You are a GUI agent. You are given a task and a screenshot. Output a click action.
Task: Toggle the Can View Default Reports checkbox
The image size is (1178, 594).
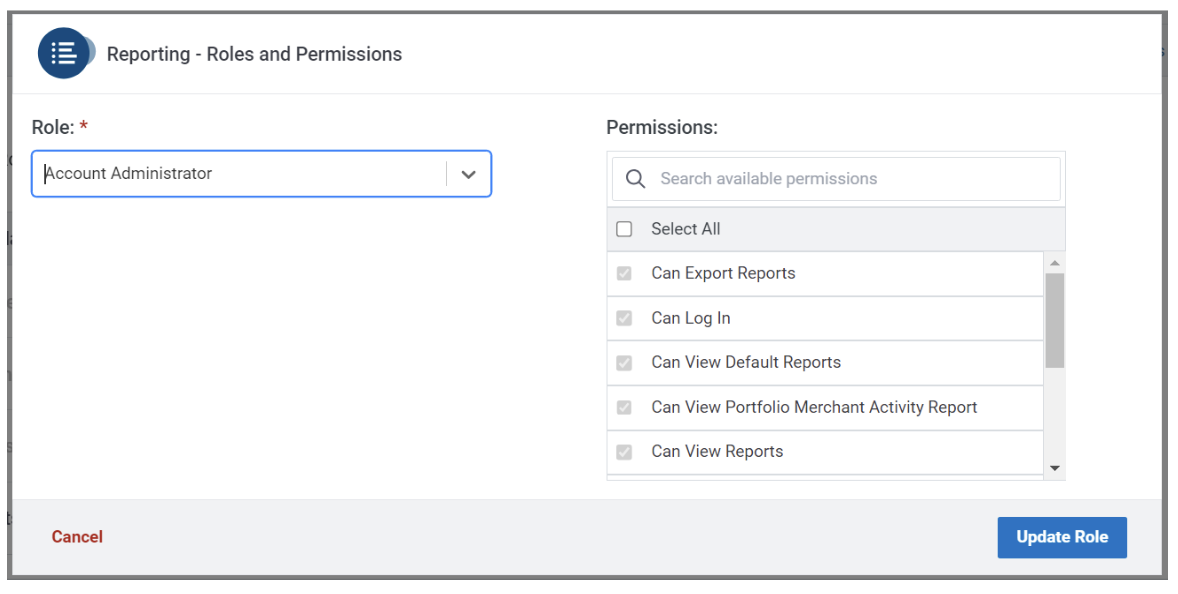tap(624, 362)
